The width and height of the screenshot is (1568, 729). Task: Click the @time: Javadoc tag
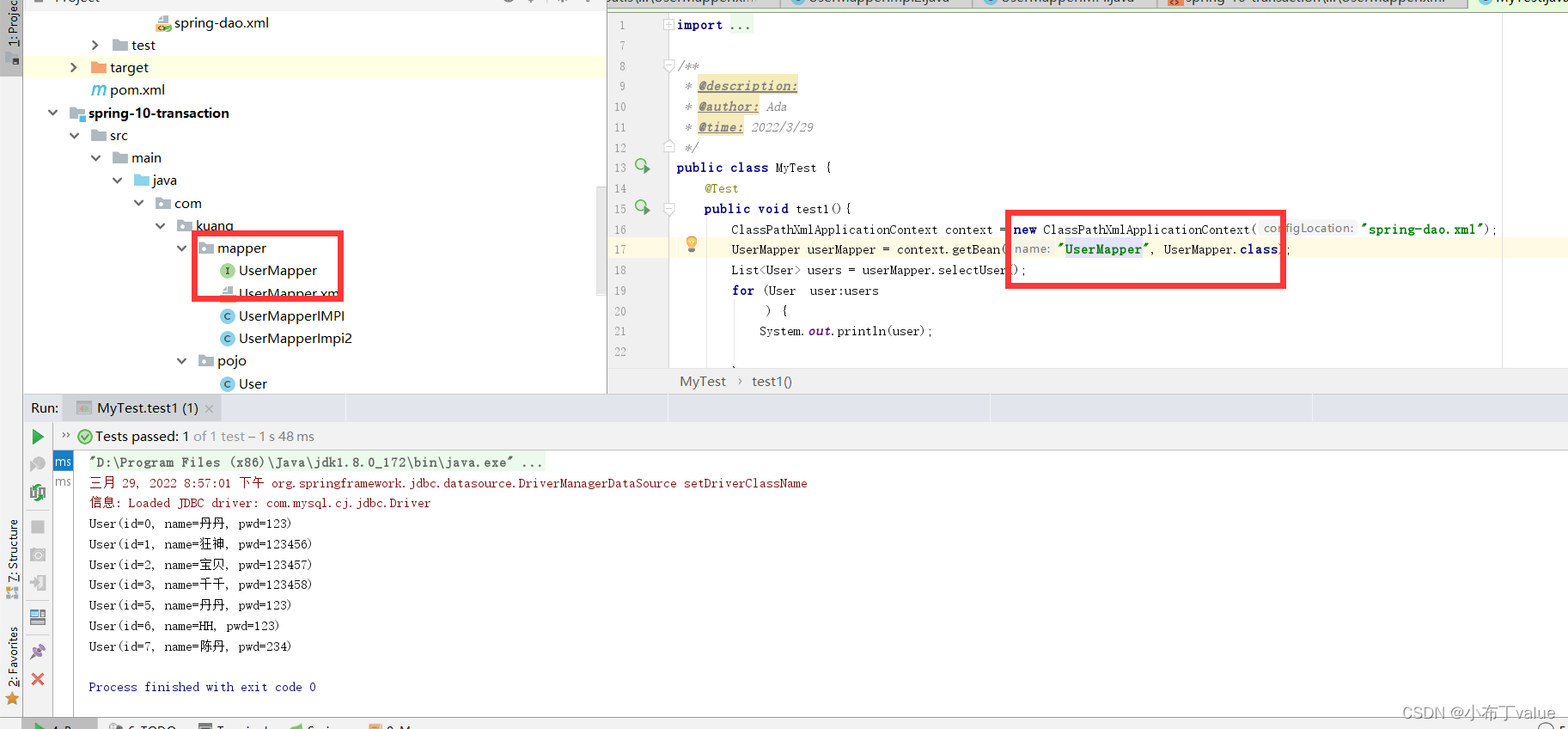tap(721, 126)
